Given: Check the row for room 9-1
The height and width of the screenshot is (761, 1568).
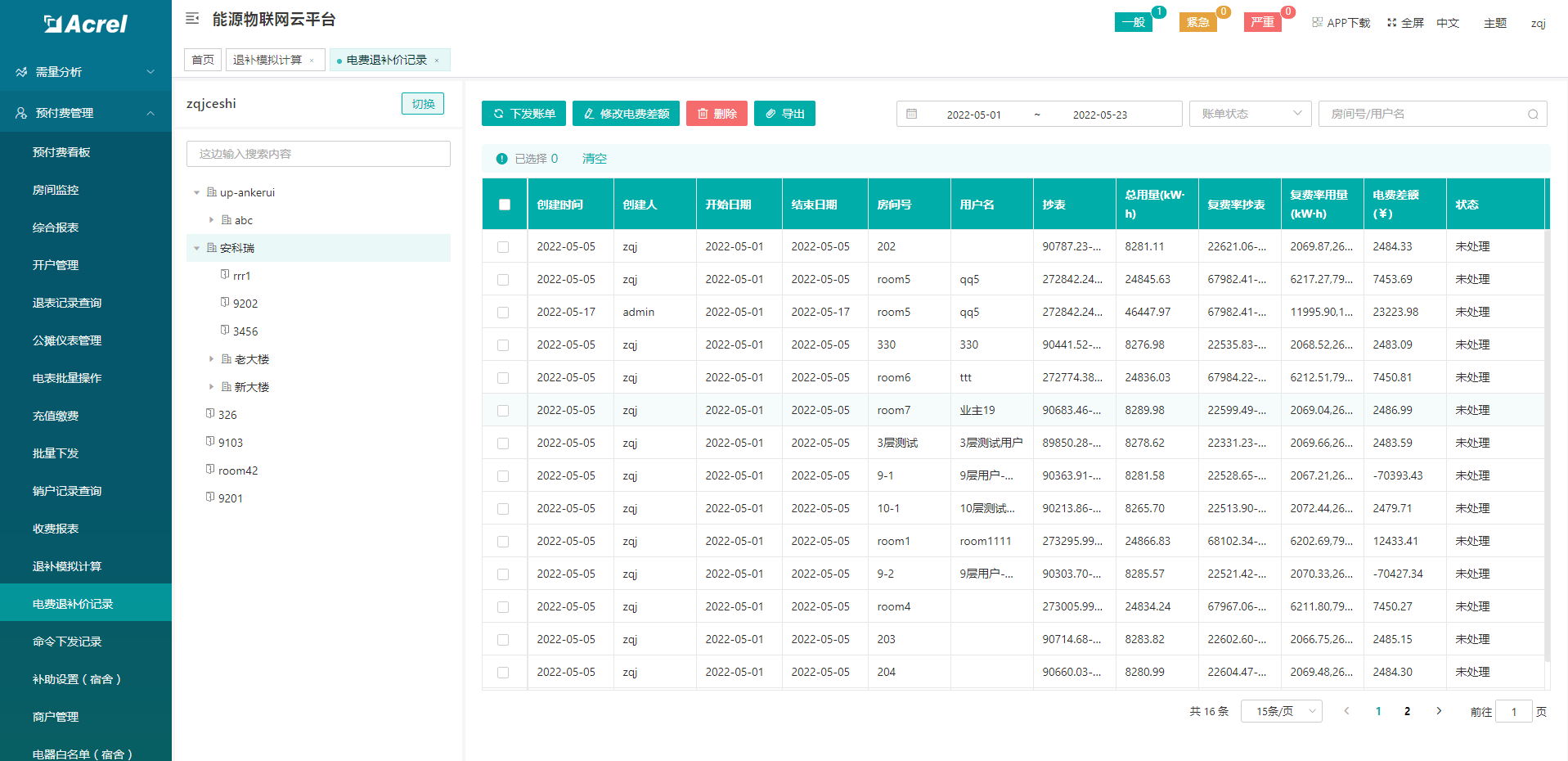Looking at the screenshot, I should [503, 476].
